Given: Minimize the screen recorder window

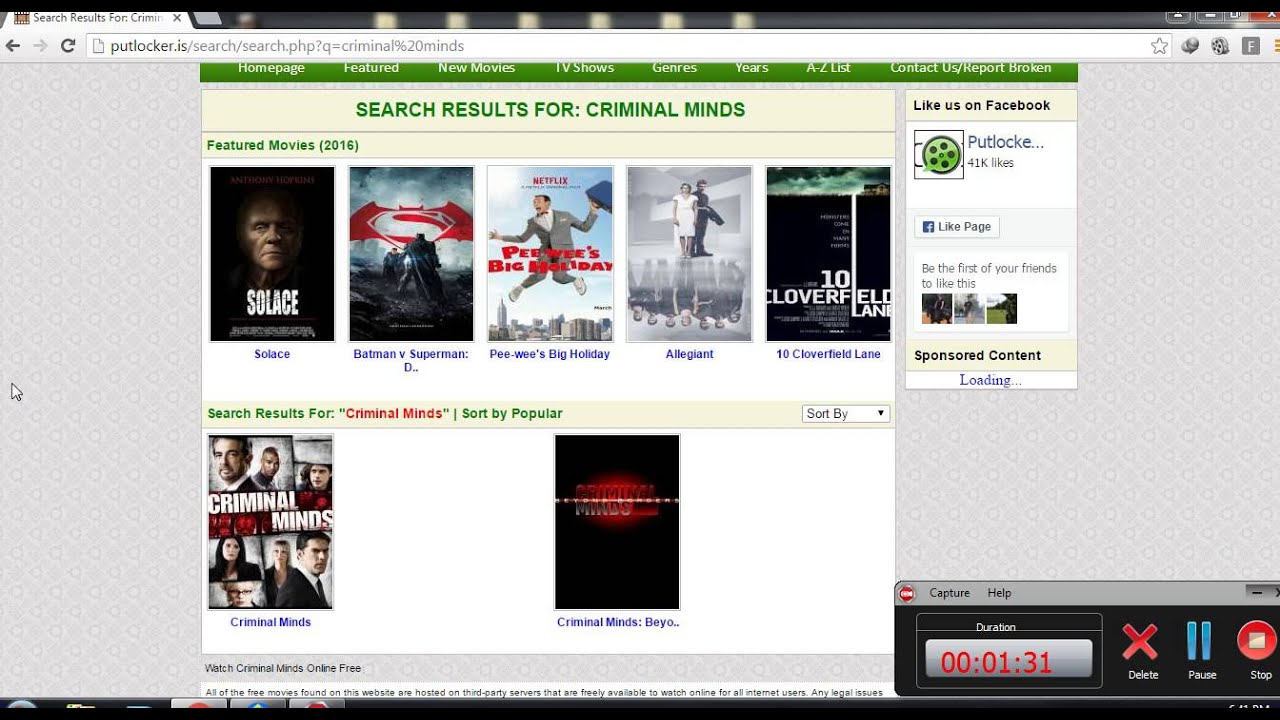Looking at the screenshot, I should tap(1257, 592).
